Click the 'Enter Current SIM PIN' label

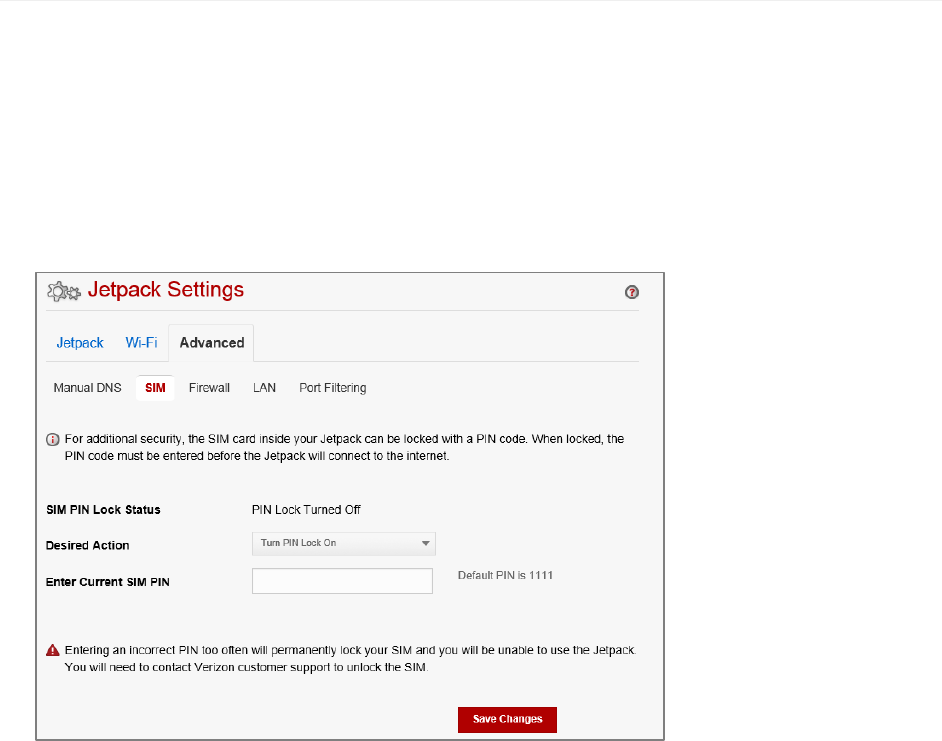pyautogui.click(x=108, y=582)
